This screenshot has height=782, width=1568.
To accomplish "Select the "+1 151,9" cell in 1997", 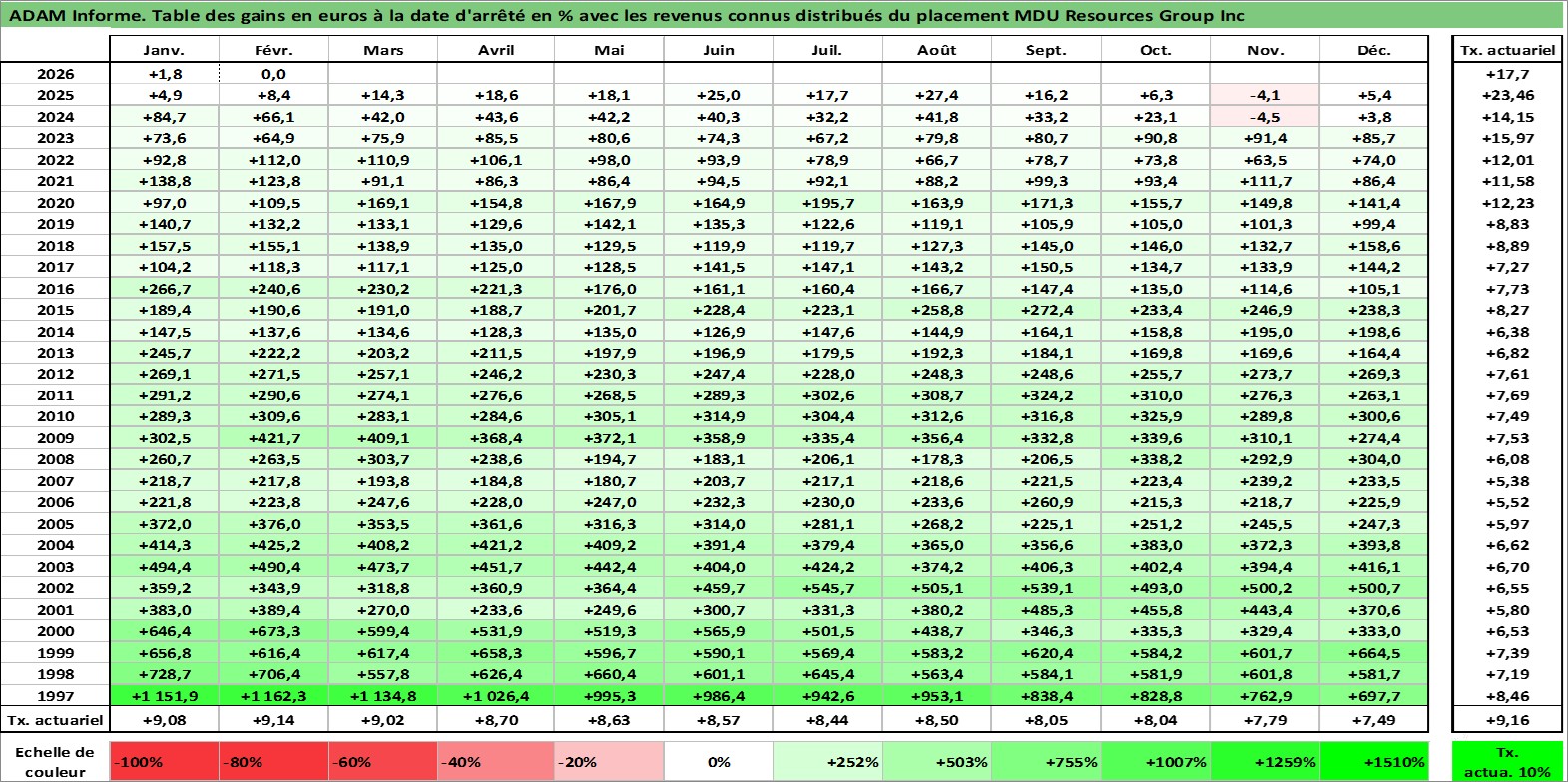I will 164,696.
